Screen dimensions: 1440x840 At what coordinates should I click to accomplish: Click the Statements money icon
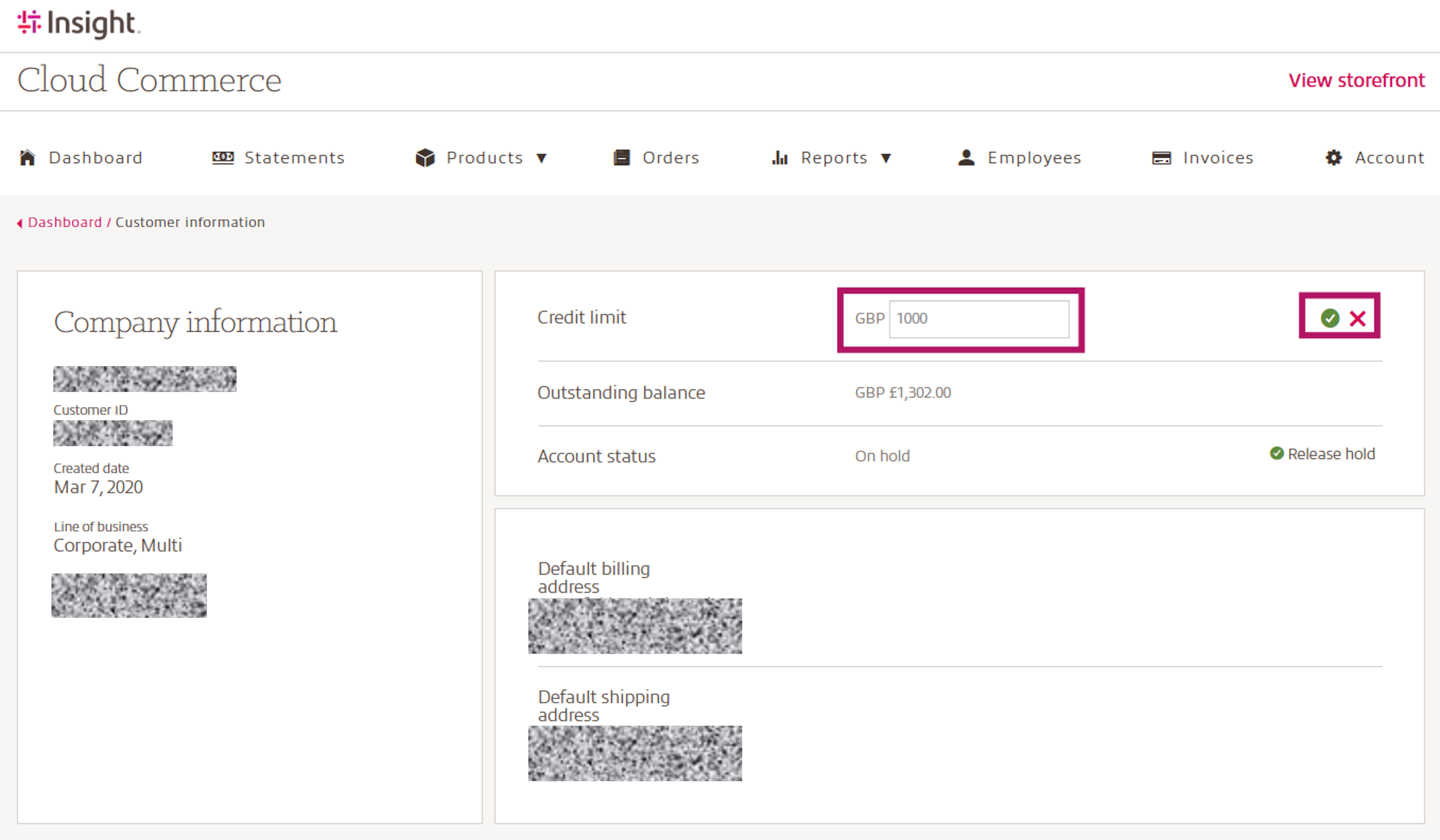223,158
